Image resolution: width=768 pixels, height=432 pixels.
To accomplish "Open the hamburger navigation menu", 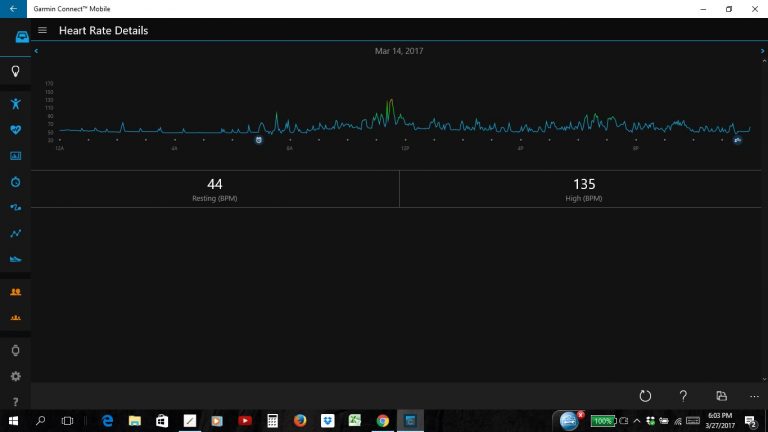I will (x=42, y=31).
